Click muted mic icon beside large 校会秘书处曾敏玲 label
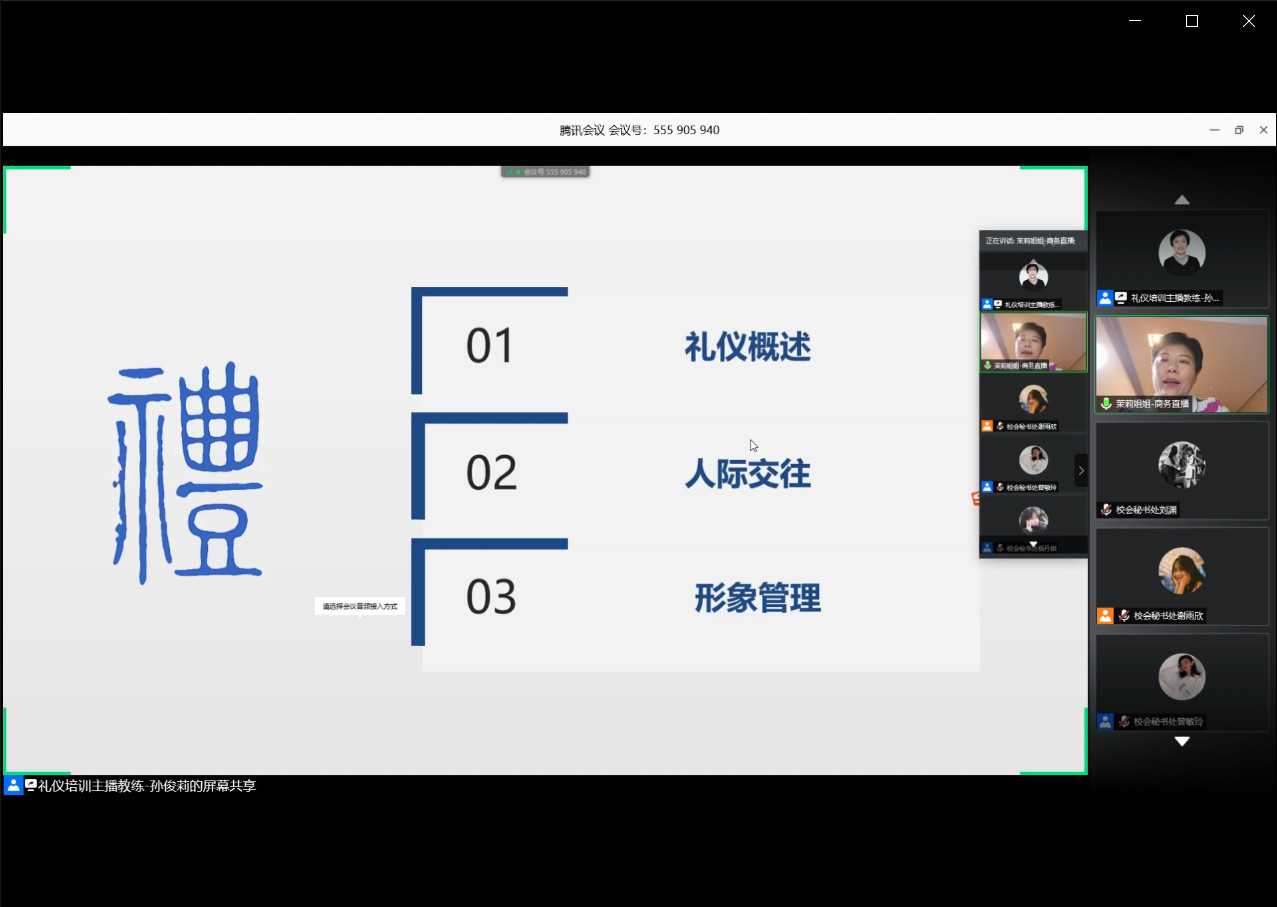1277x907 pixels. (1124, 721)
